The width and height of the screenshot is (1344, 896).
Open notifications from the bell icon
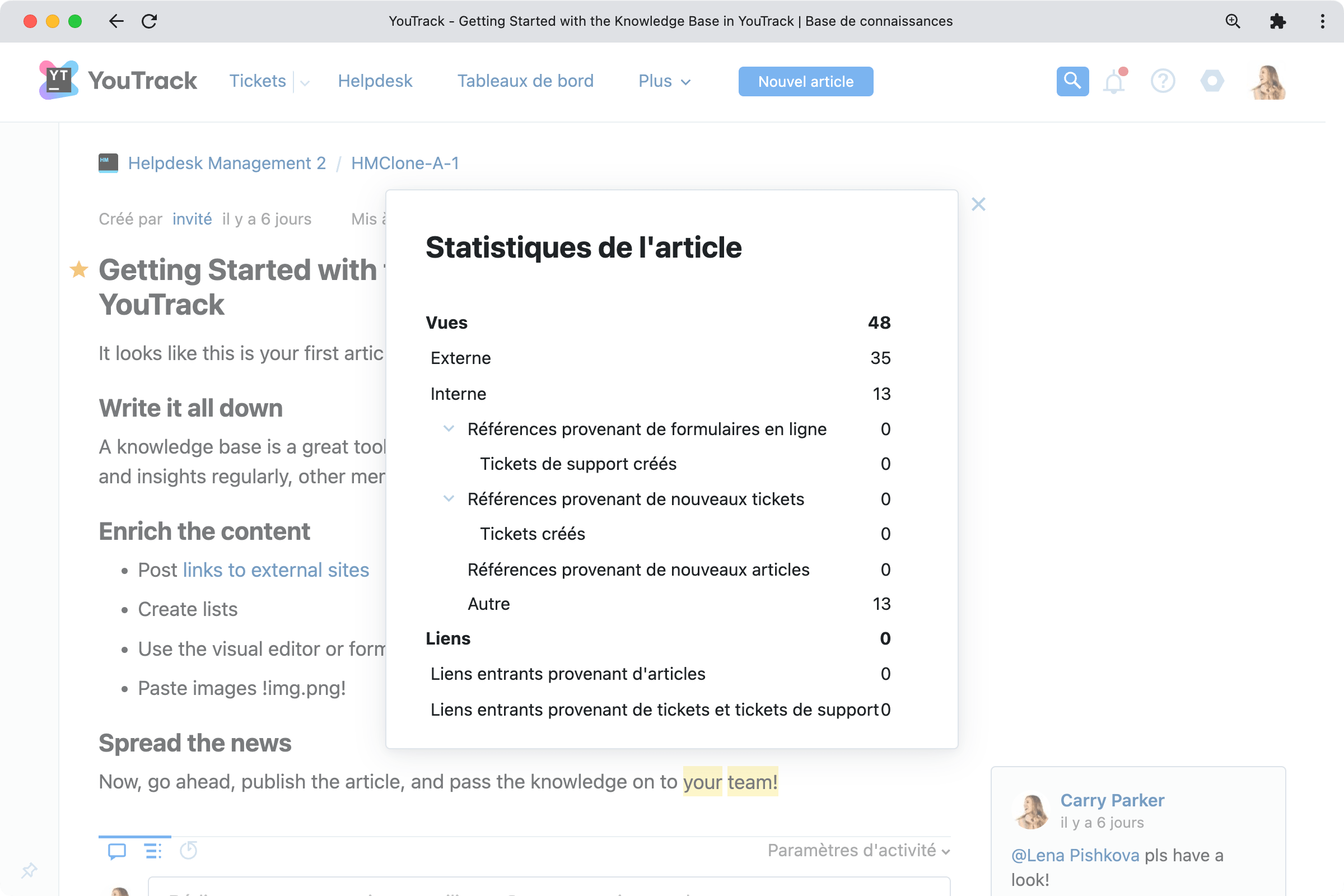click(x=1114, y=81)
